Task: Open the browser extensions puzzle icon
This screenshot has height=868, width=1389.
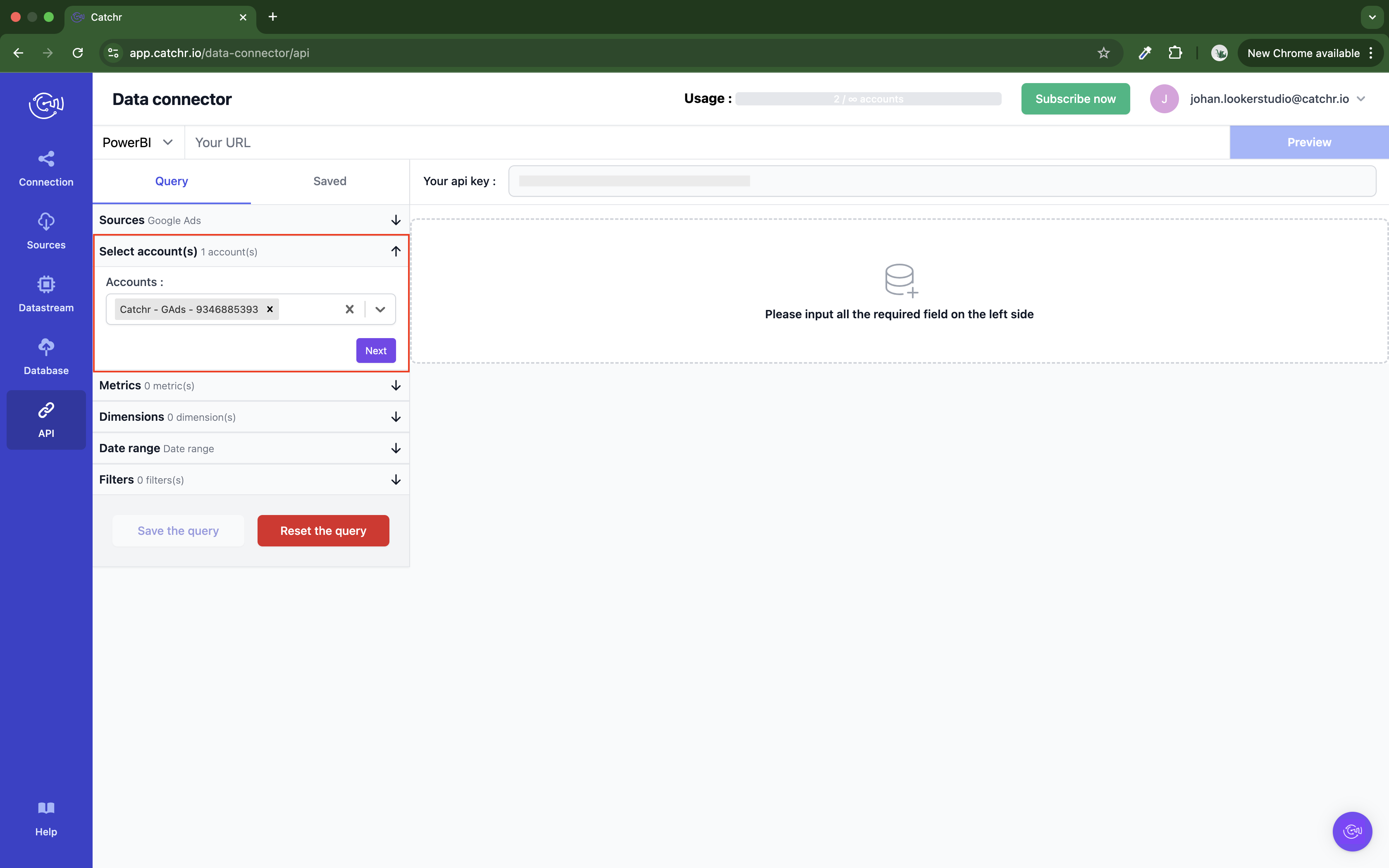Action: click(x=1175, y=53)
